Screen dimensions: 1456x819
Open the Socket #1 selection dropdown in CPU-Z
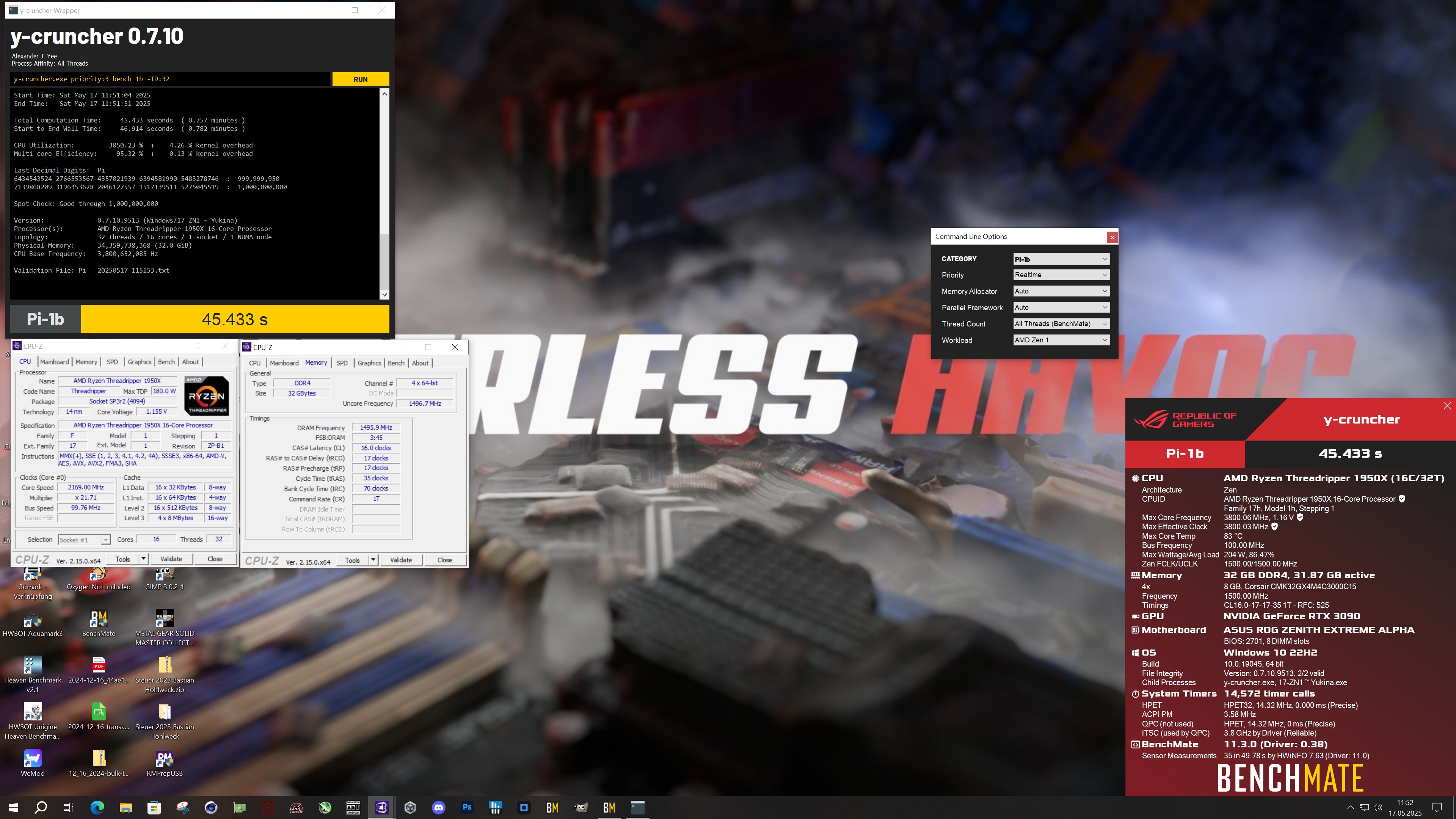[84, 540]
